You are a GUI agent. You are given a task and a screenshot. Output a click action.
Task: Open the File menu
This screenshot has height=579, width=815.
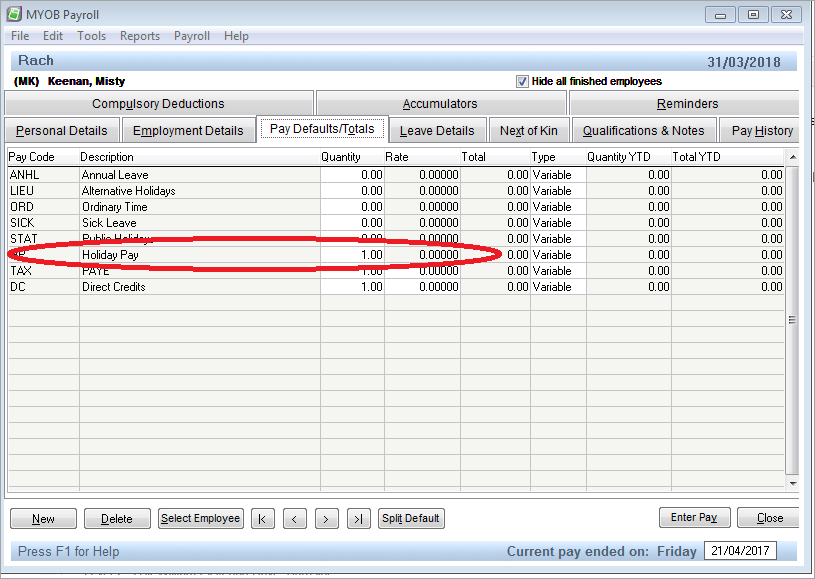20,36
